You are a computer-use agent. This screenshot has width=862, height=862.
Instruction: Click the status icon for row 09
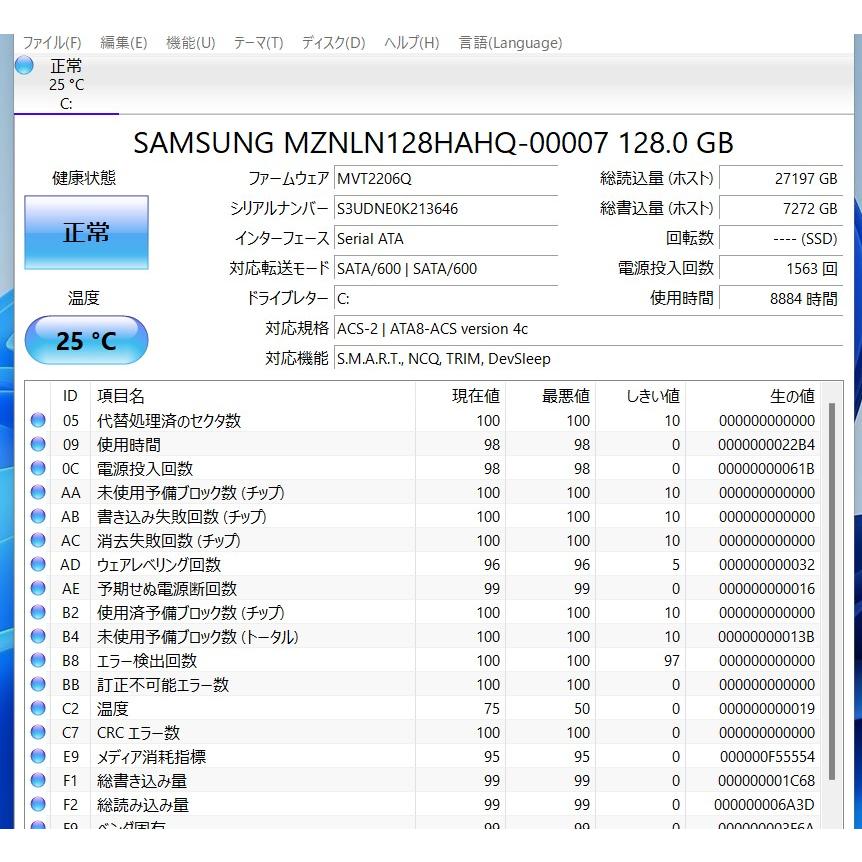click(38, 444)
